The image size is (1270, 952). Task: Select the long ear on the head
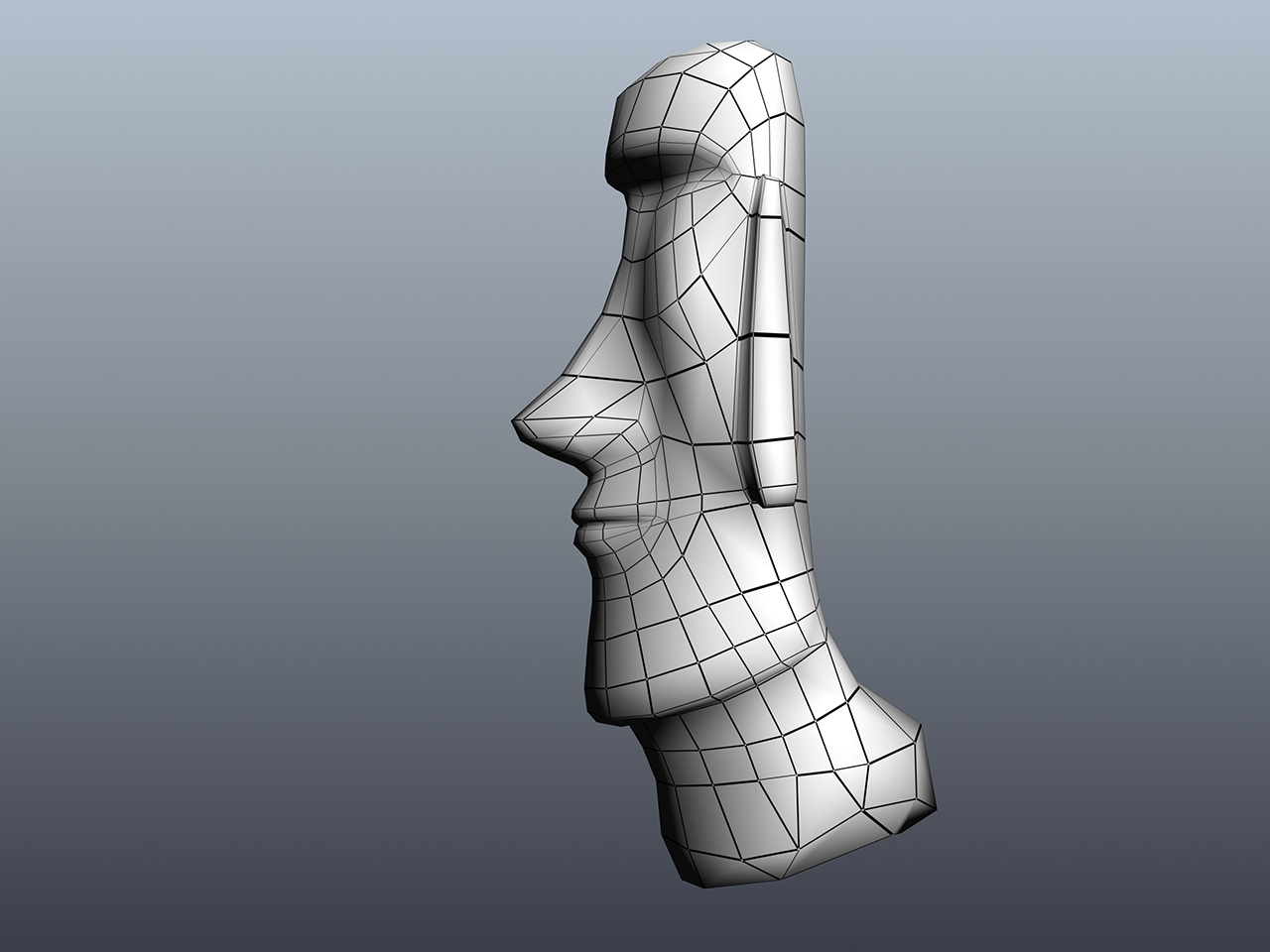click(772, 337)
